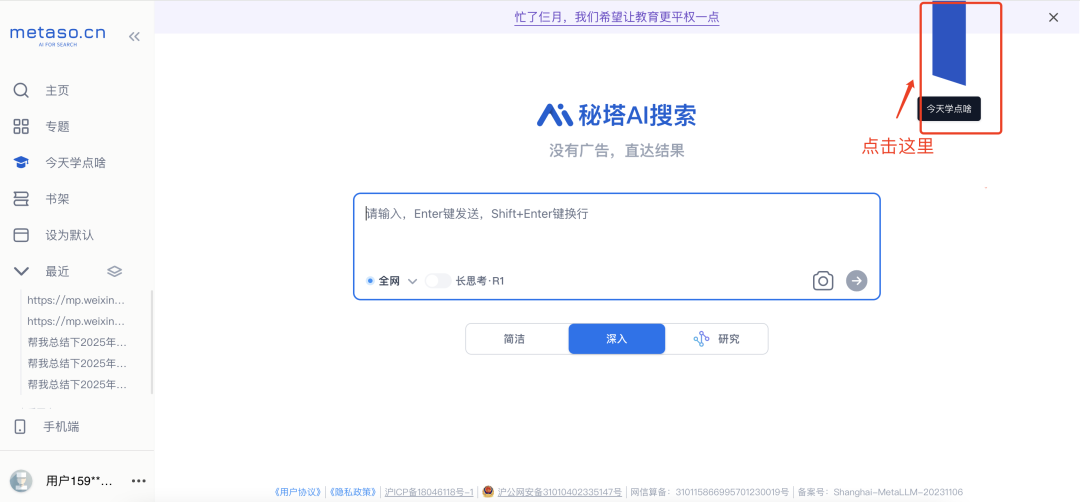Click the 秘塔AI搜索 logo
Screen dimensions: 1080x502
[x=616, y=115]
